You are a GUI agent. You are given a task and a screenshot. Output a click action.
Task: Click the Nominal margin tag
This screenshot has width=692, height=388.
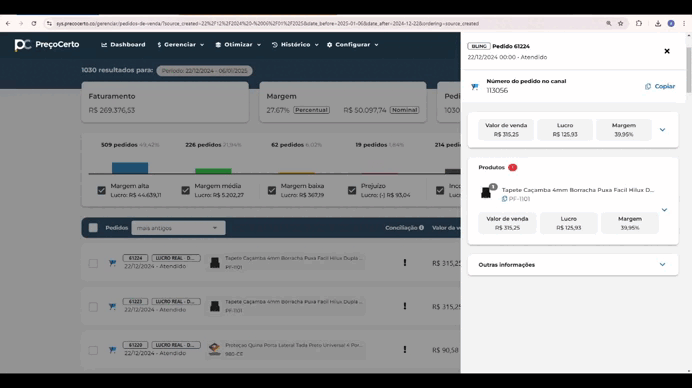405,110
